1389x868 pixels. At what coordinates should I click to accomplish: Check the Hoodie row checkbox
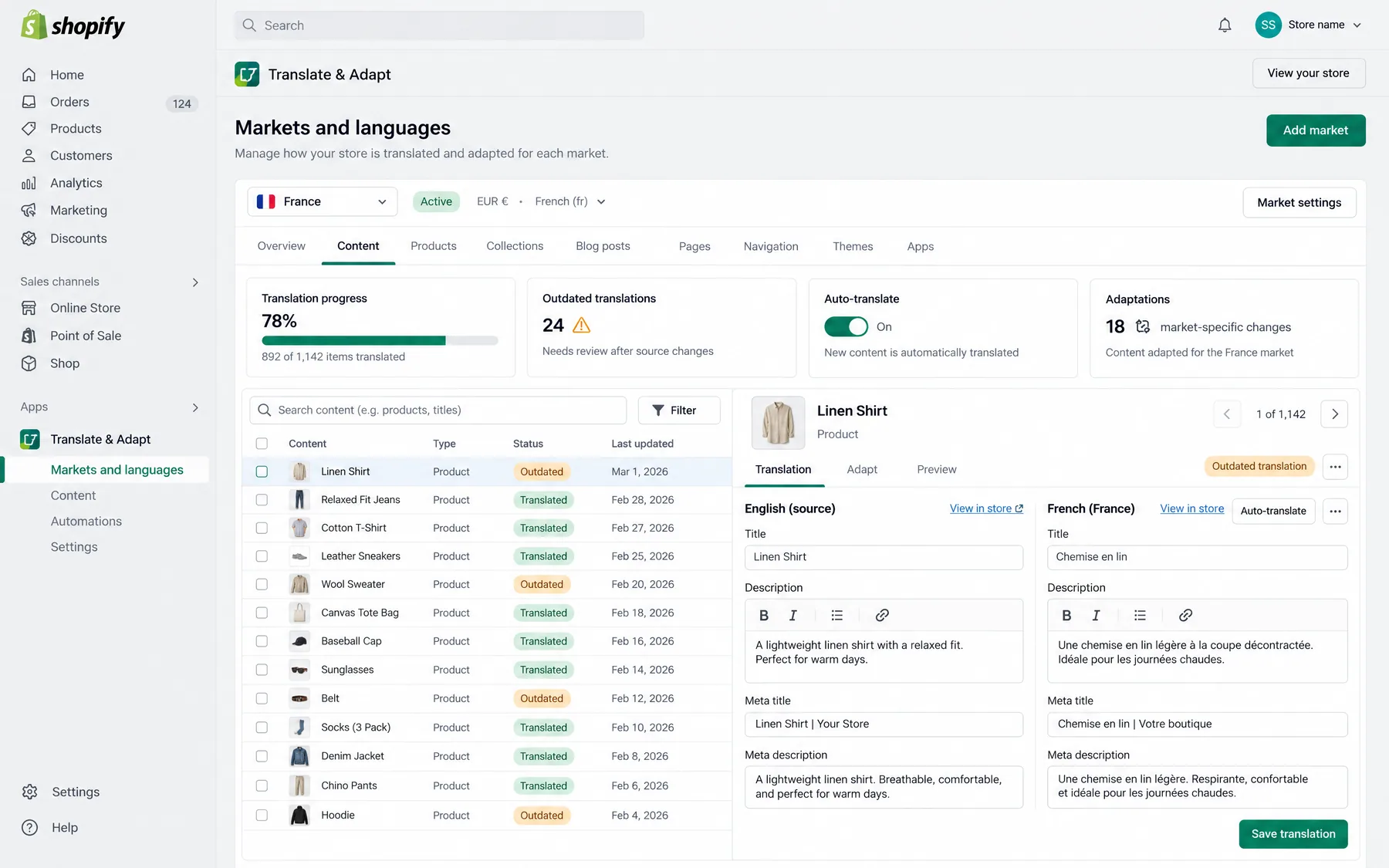[262, 815]
